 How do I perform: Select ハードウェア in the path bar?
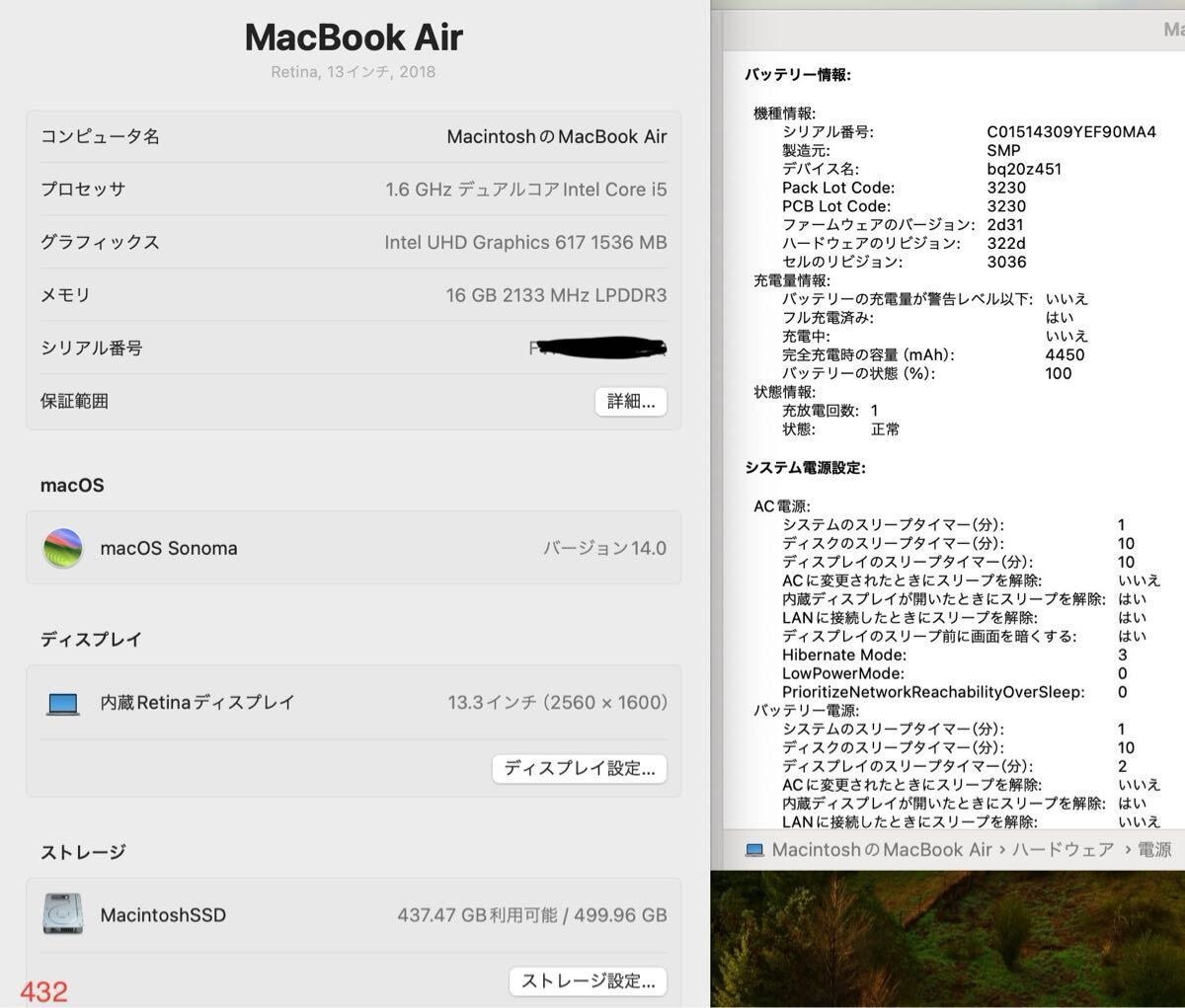click(1063, 850)
